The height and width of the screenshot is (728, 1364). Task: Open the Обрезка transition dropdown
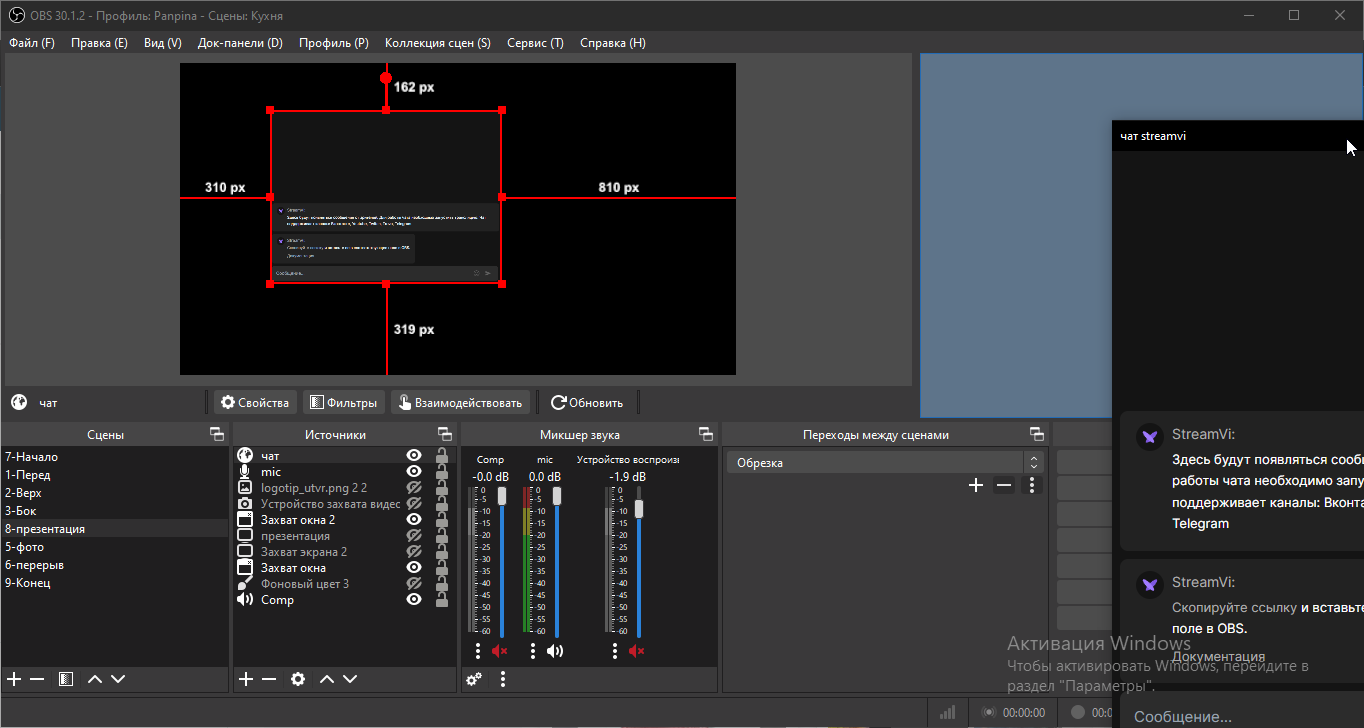coord(884,463)
